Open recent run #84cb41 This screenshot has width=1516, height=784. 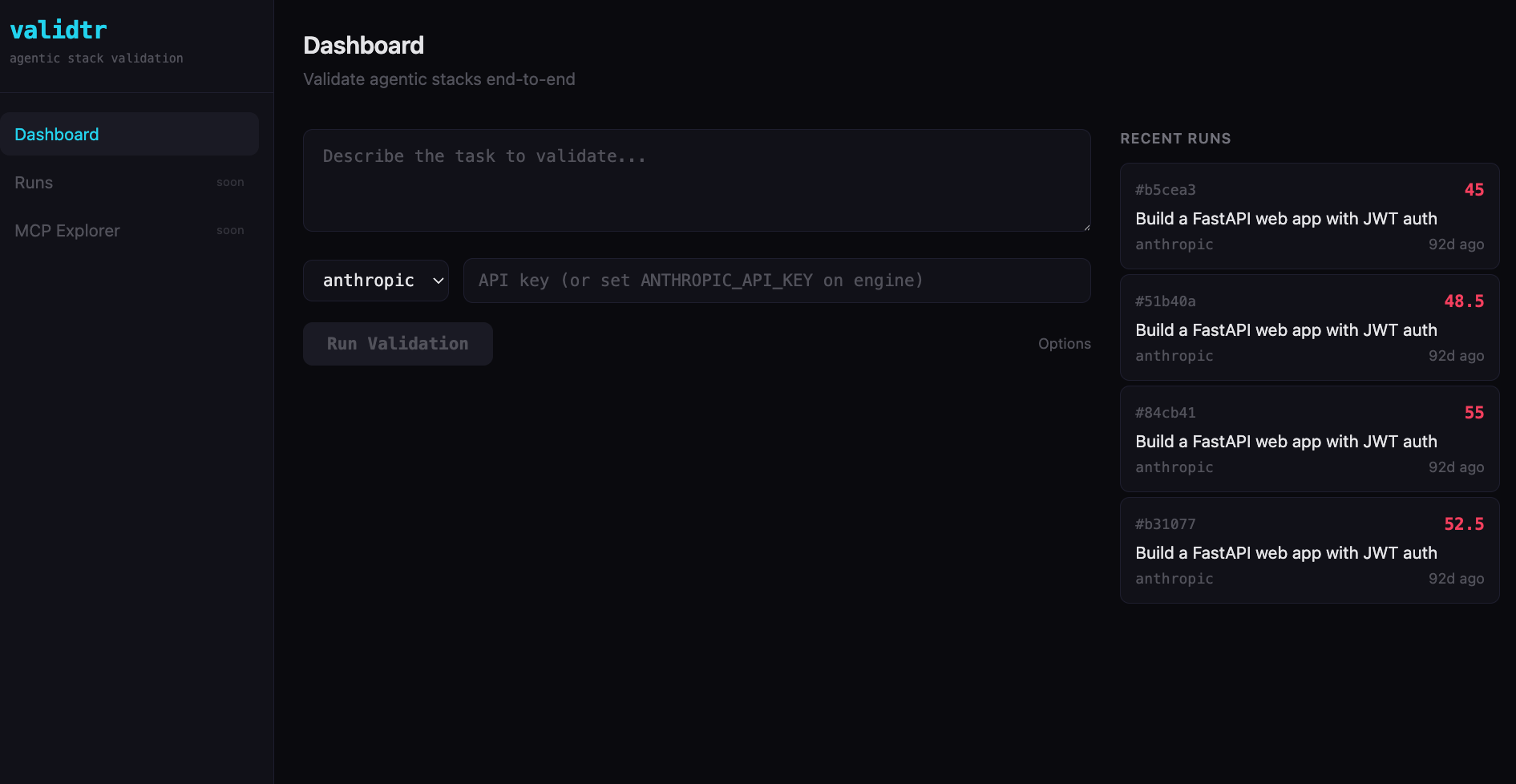click(x=1309, y=438)
